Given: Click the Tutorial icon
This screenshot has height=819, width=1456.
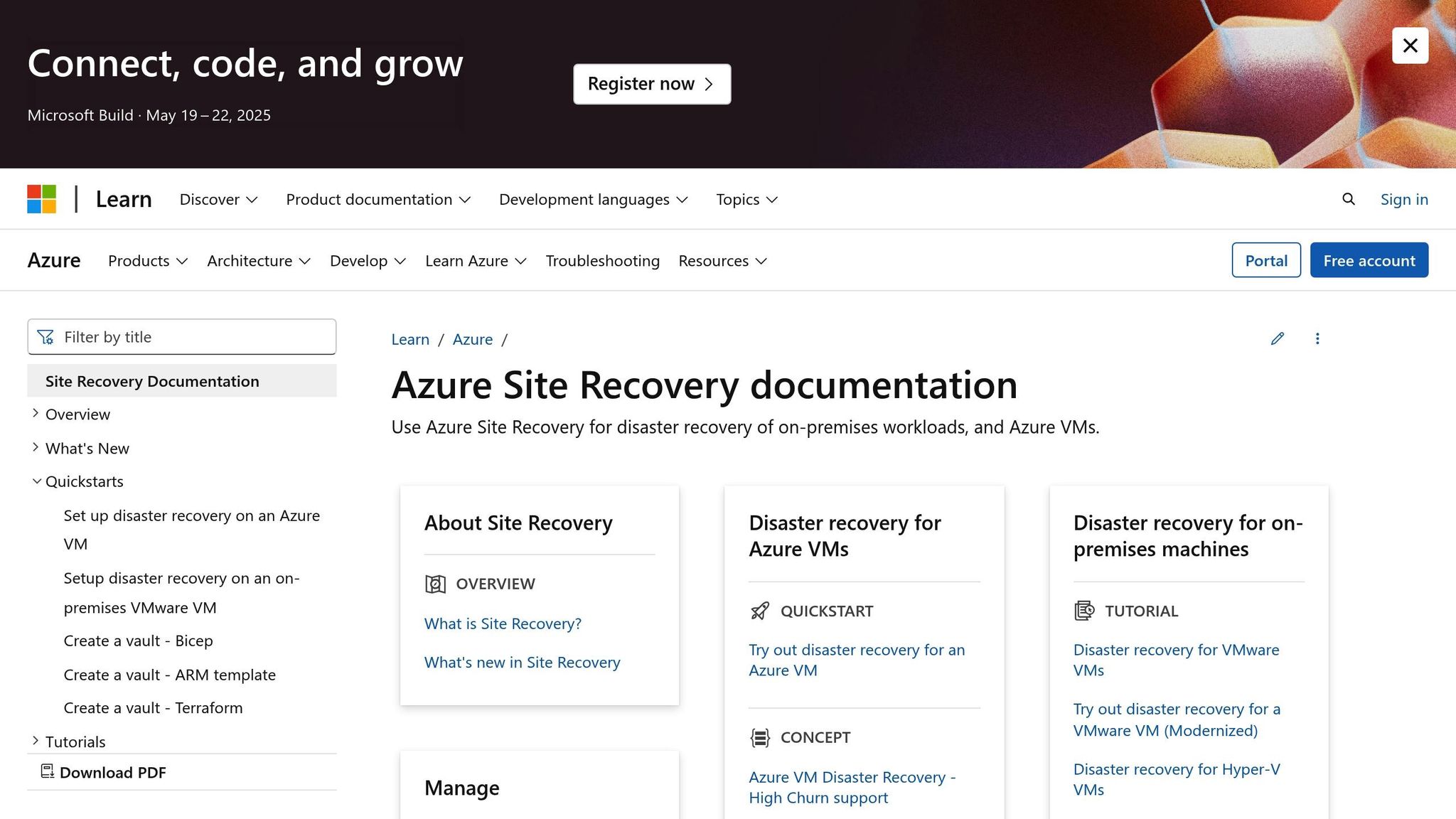Looking at the screenshot, I should pos(1084,611).
